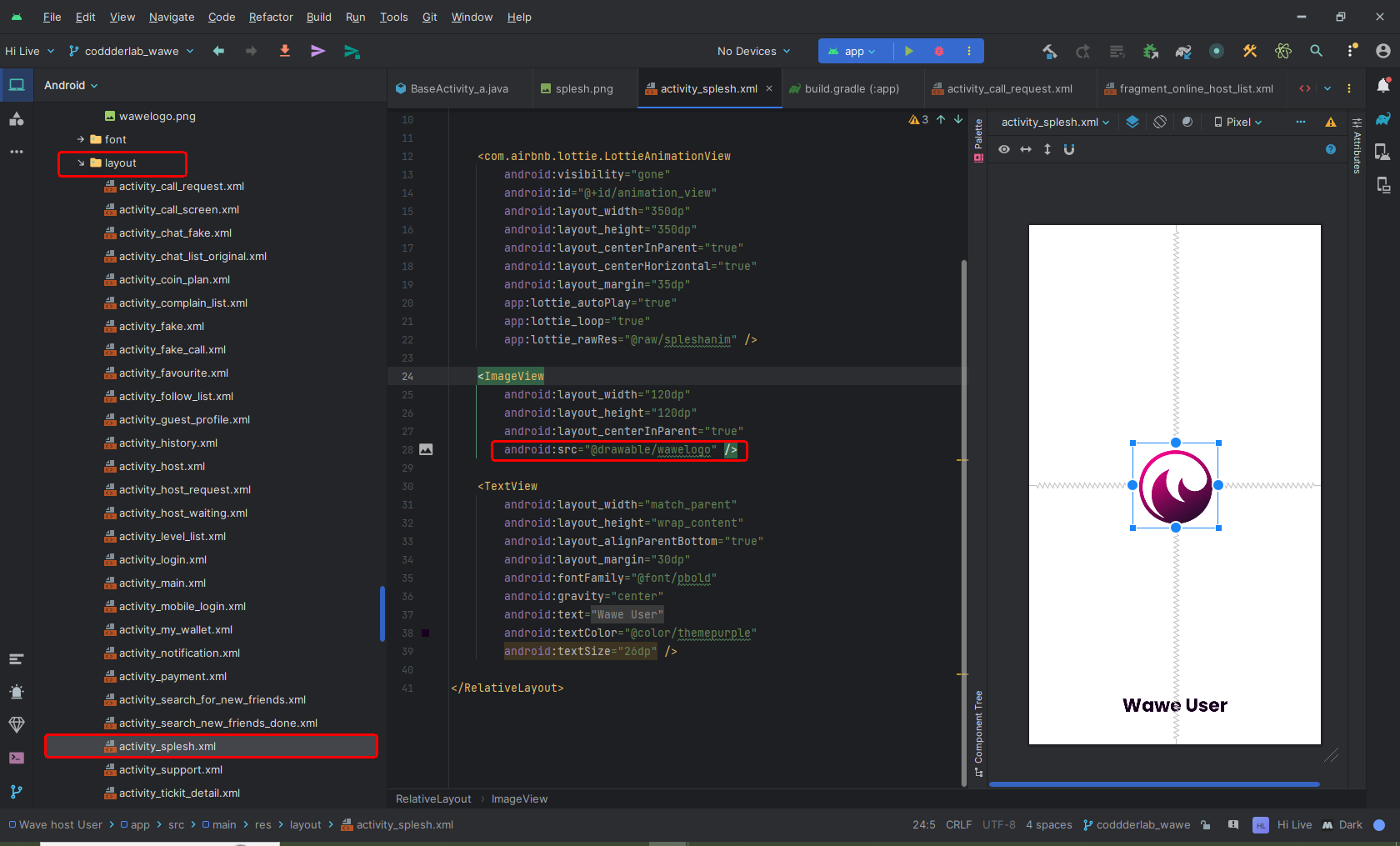Image resolution: width=1400 pixels, height=846 pixels.
Task: Open IDE settings and updates menu
Action: (x=1352, y=51)
